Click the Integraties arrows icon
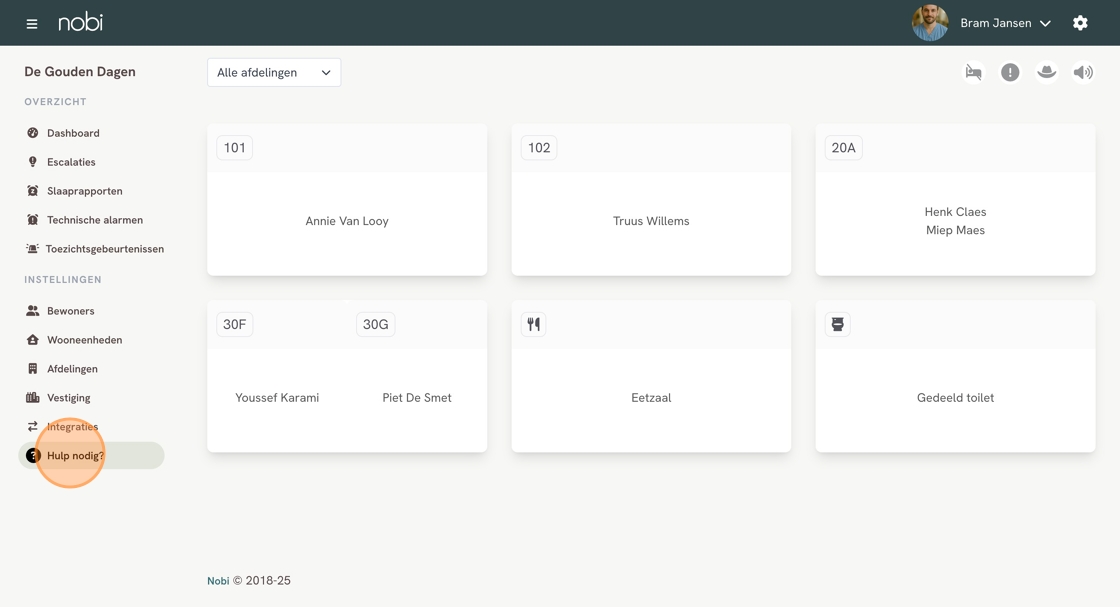This screenshot has height=607, width=1120. click(x=32, y=427)
